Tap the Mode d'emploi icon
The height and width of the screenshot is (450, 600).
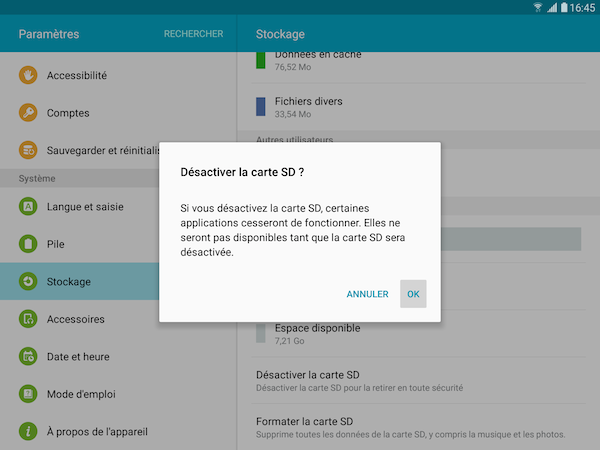28,394
